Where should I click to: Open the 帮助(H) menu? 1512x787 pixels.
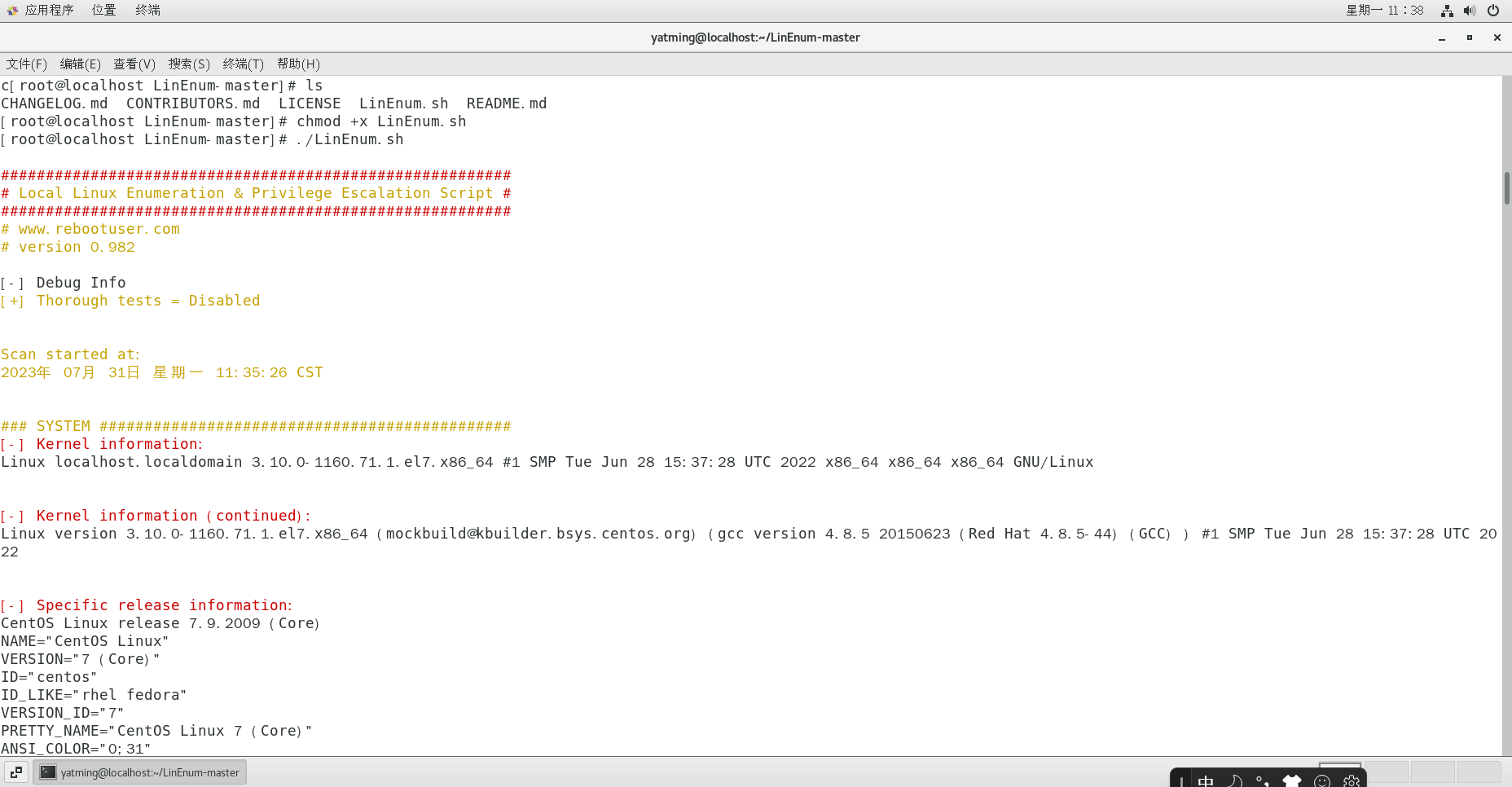pos(298,64)
